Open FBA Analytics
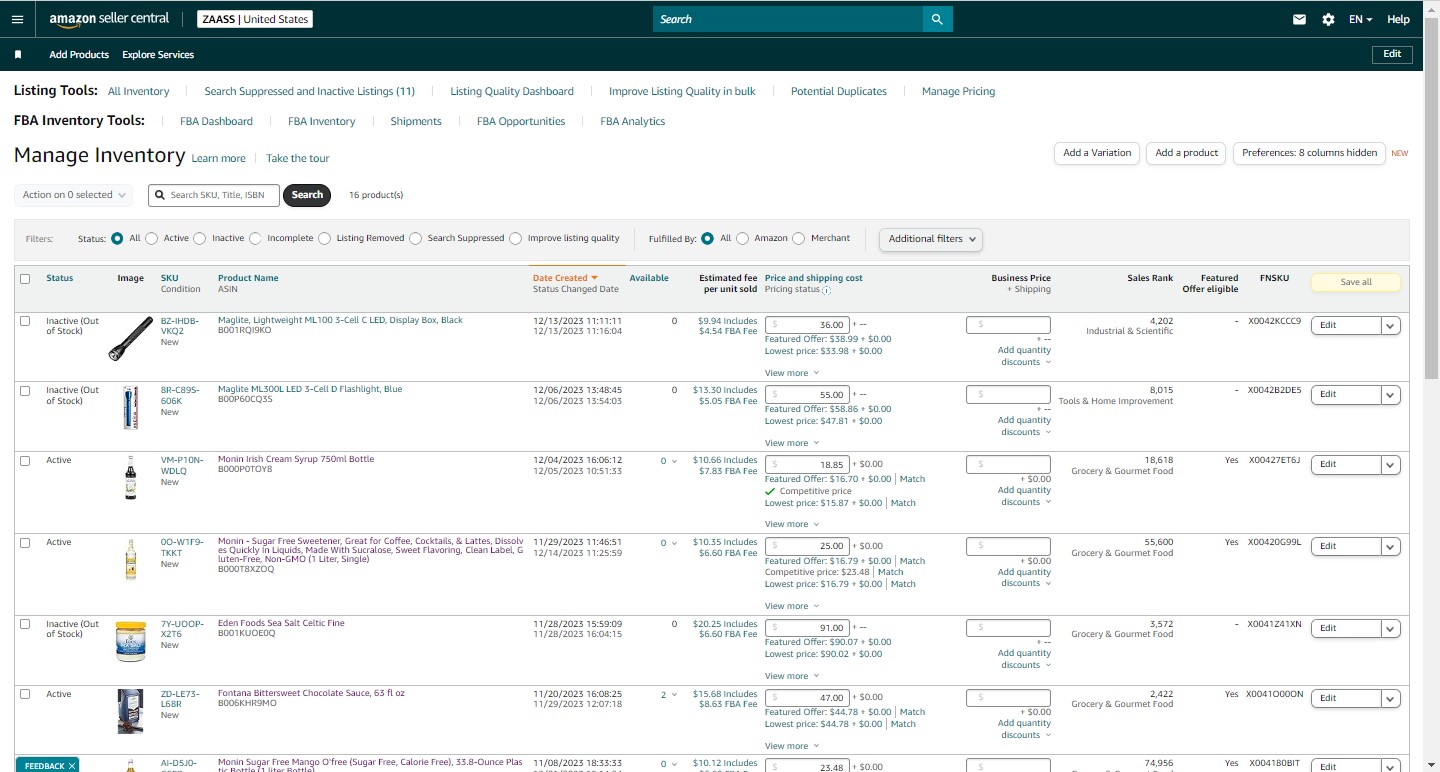The image size is (1440, 772). tap(632, 121)
